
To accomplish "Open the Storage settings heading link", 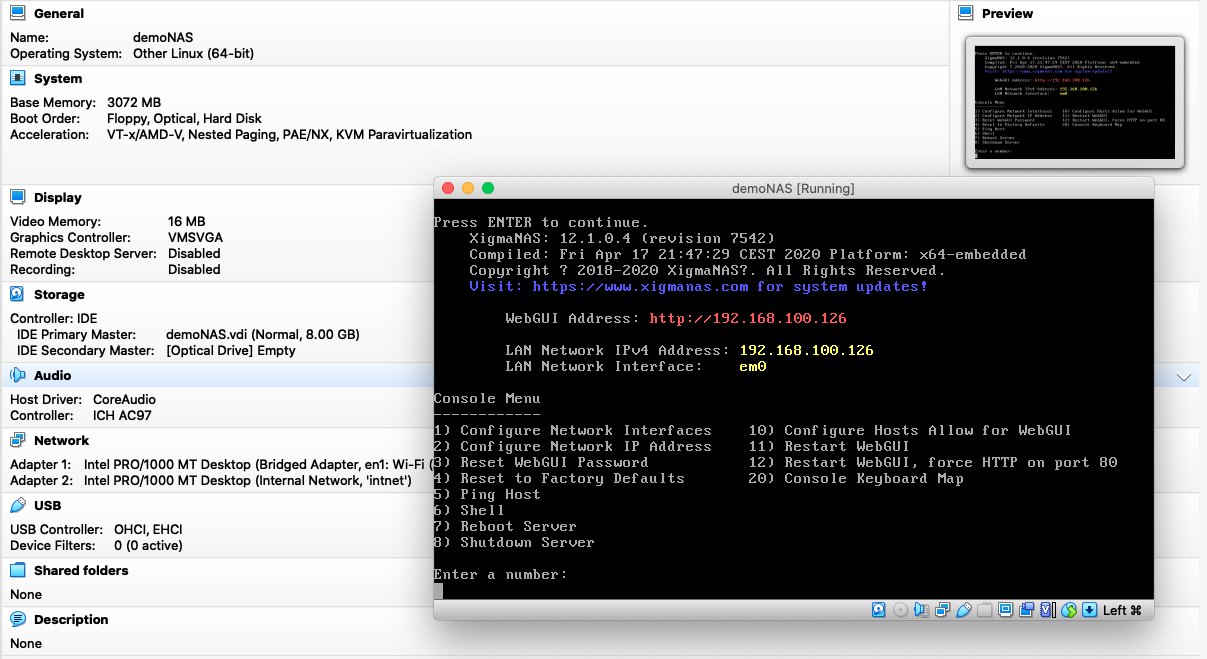I will (59, 294).
